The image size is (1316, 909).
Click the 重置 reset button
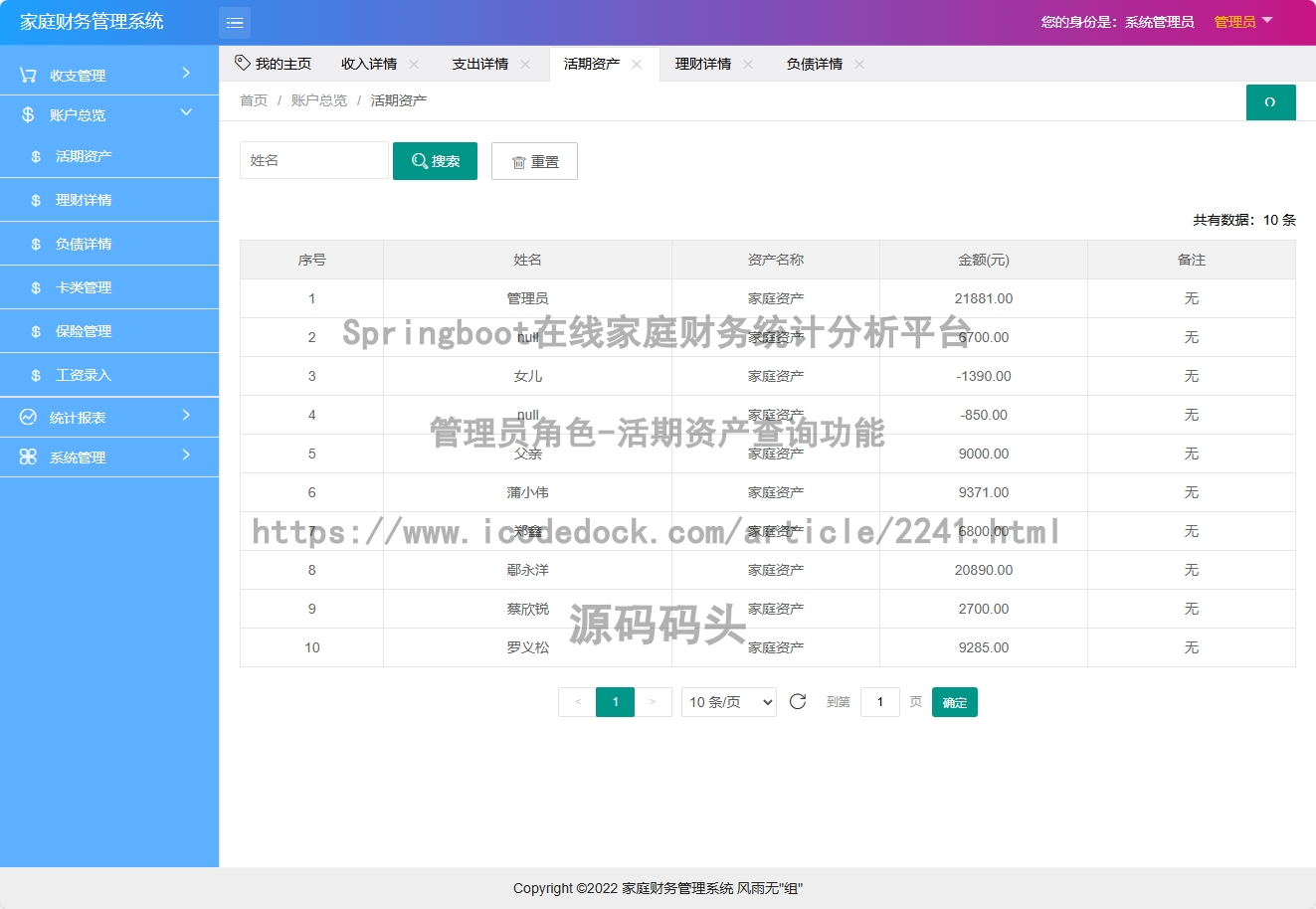(534, 161)
